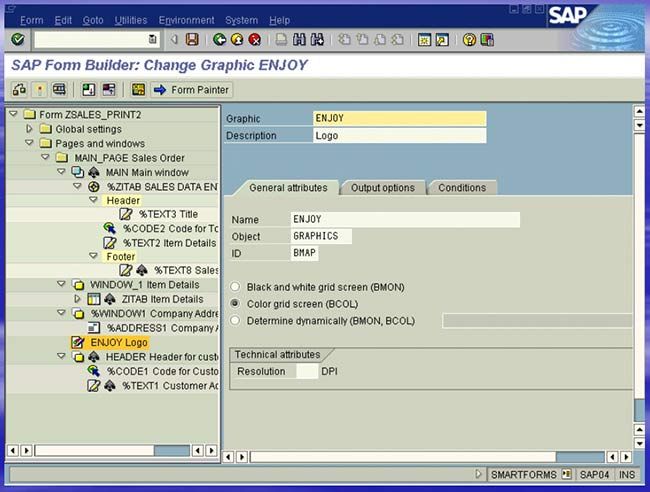Screen dimensions: 650x492
Task: Open the System menu
Action: pos(241,20)
